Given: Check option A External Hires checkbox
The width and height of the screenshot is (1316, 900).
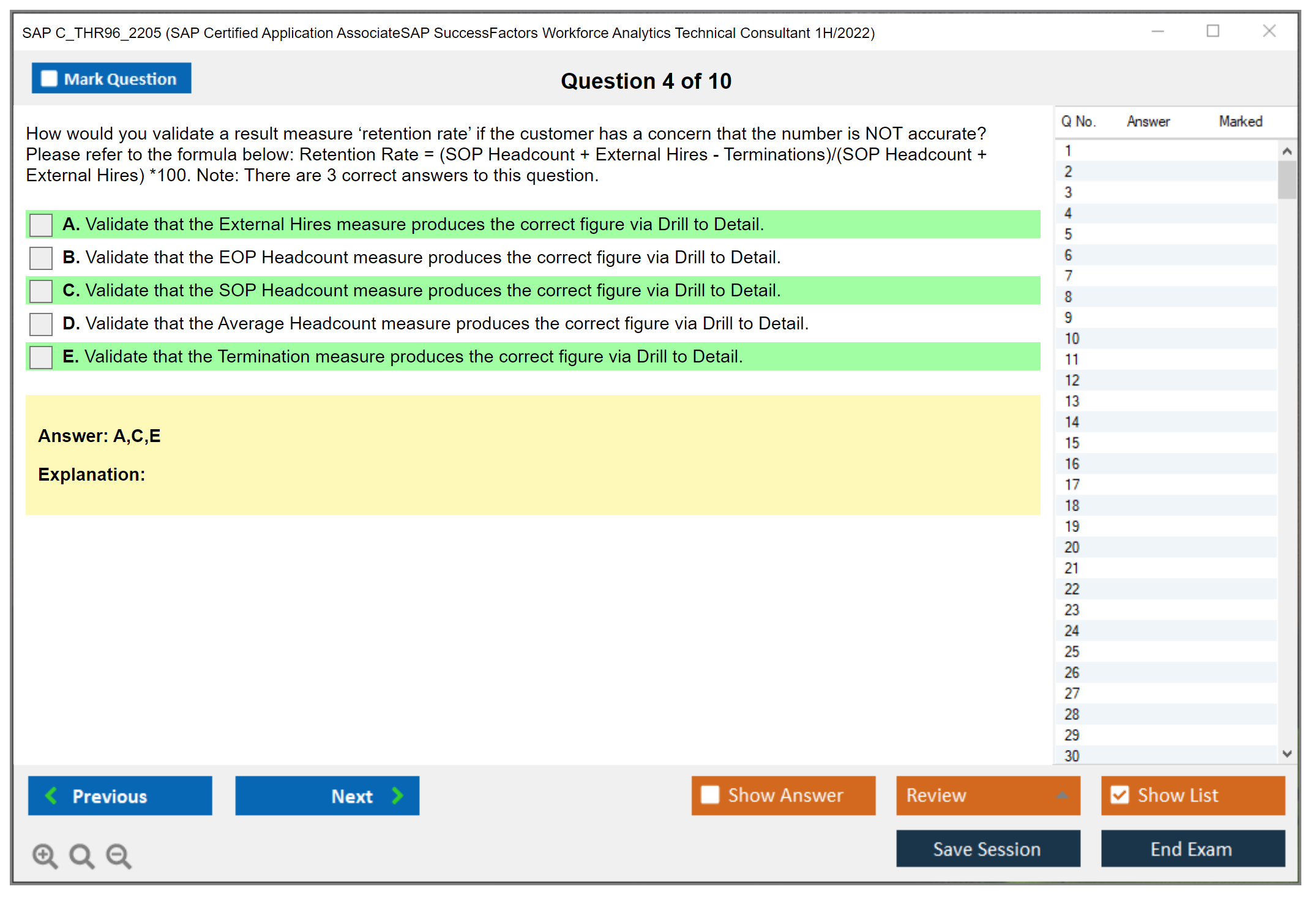Looking at the screenshot, I should 41,225.
